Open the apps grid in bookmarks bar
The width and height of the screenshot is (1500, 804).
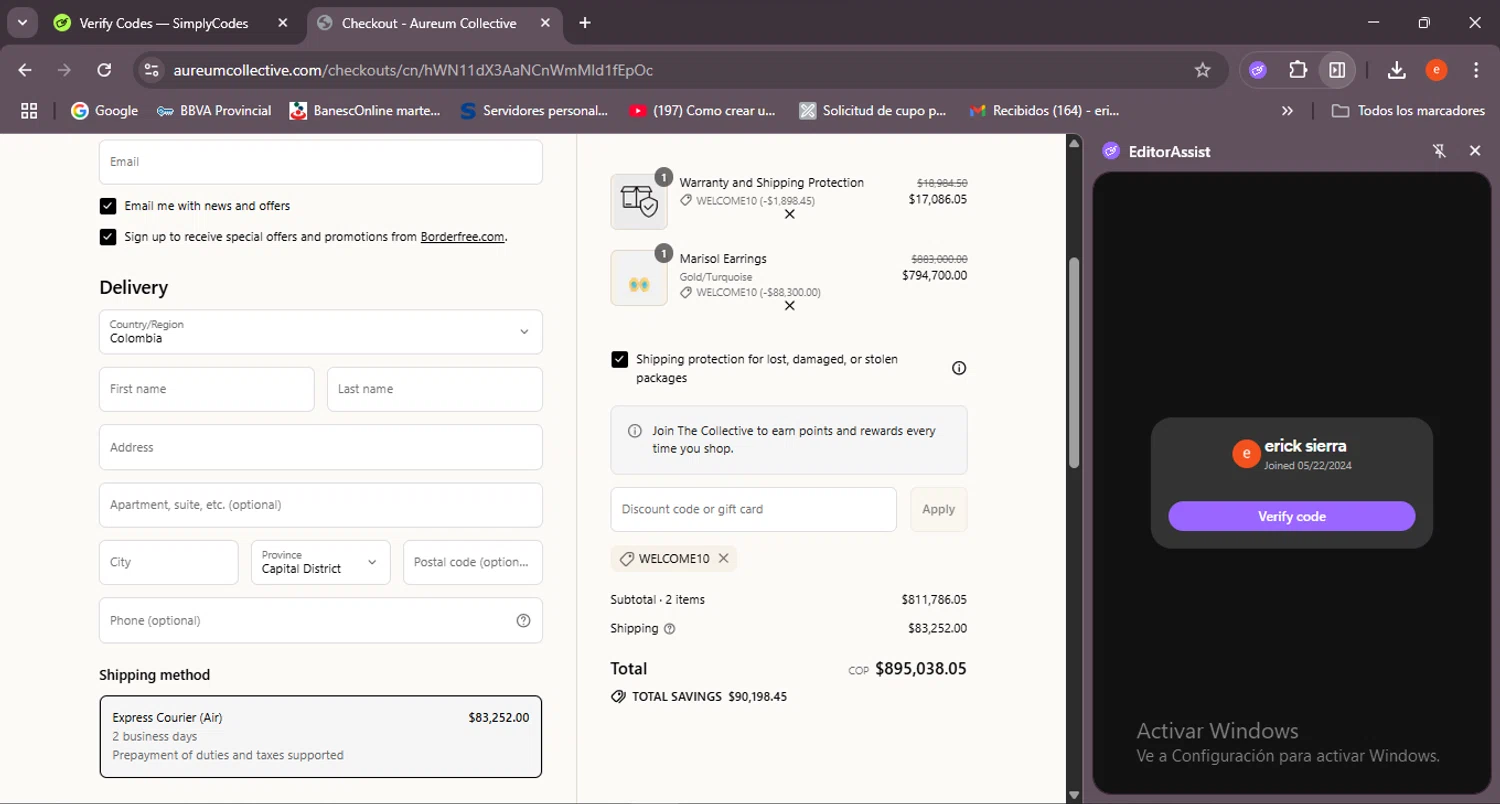[29, 111]
